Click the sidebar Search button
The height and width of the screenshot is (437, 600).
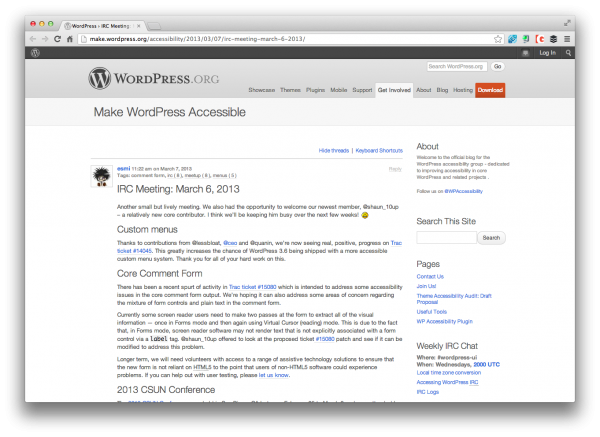(491, 238)
